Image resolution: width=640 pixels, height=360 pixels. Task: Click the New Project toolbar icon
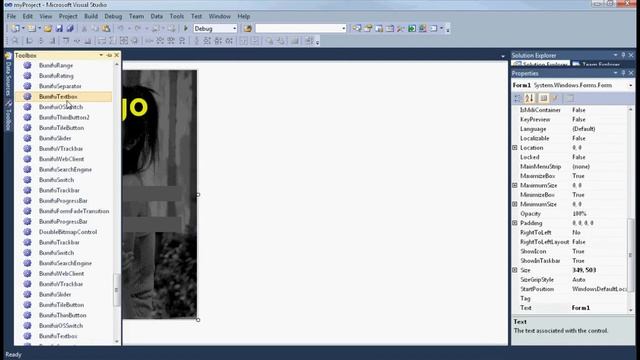(15, 29)
